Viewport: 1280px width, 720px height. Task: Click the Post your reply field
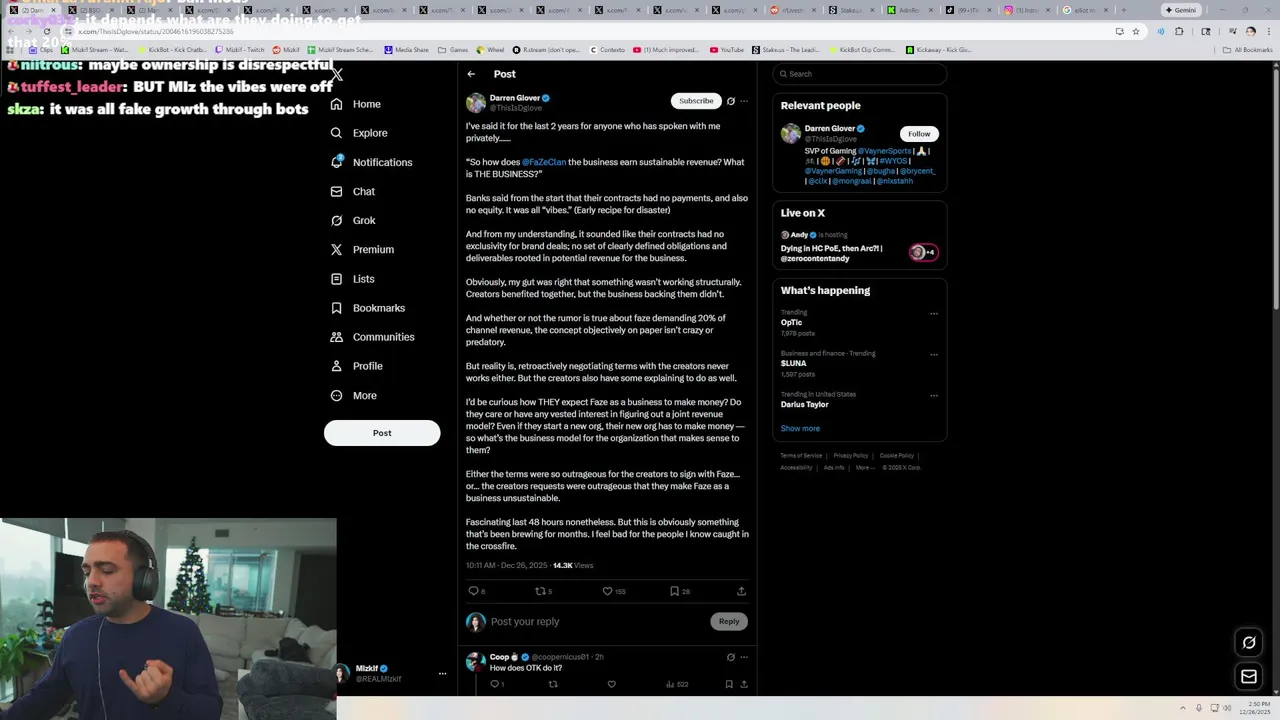coord(597,622)
